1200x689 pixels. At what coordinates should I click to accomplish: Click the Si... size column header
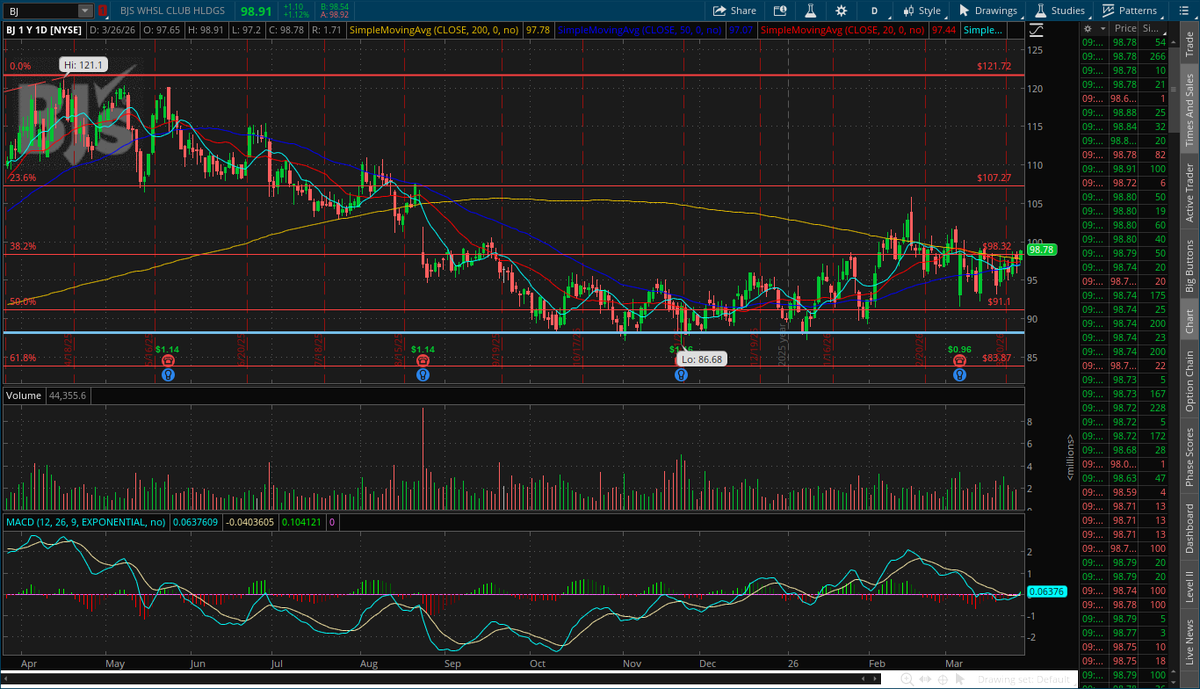point(1153,30)
